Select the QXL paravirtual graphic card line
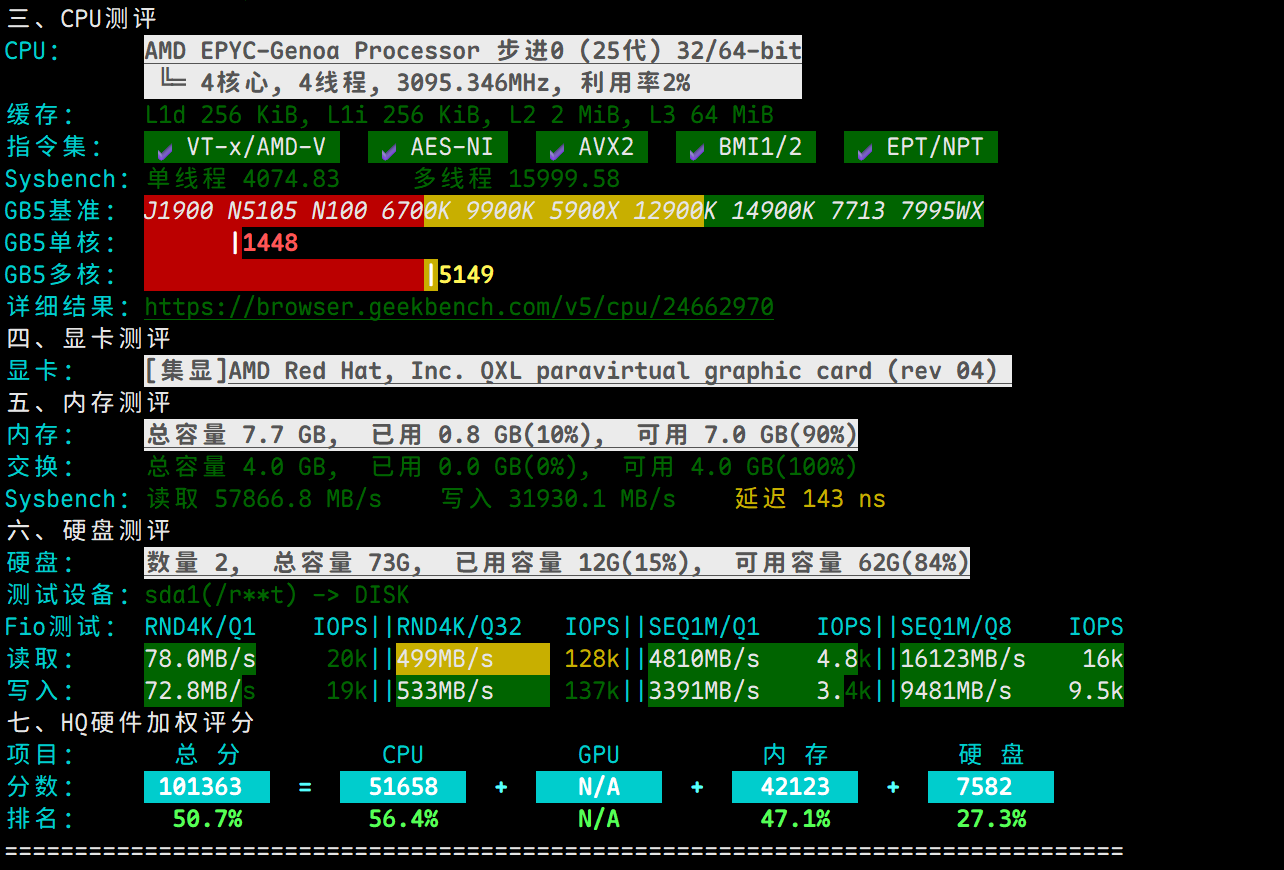The image size is (1284, 870). [578, 371]
